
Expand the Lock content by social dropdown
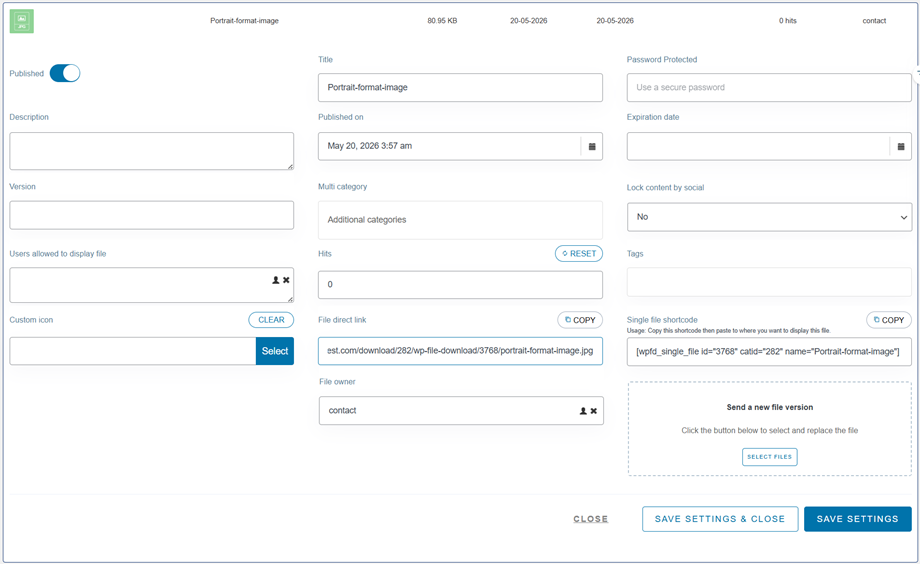point(769,217)
